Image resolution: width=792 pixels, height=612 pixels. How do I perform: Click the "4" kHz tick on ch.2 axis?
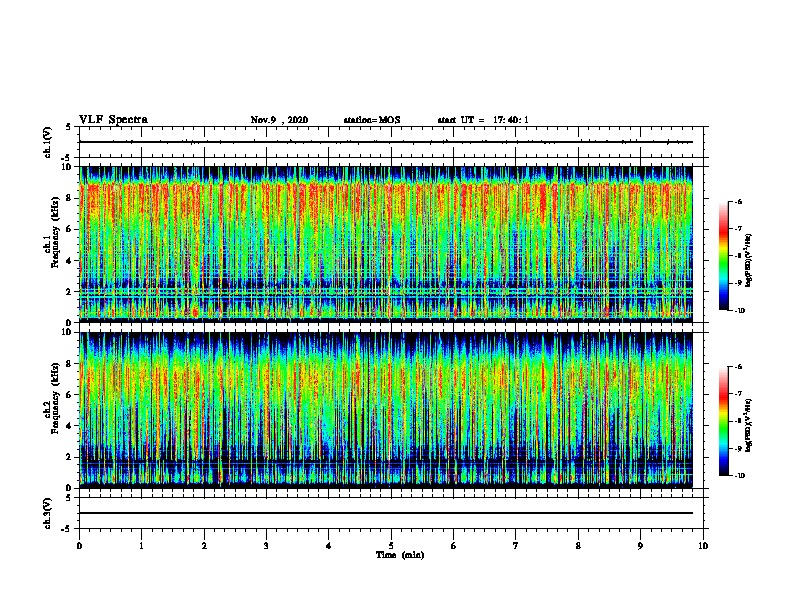pos(70,426)
